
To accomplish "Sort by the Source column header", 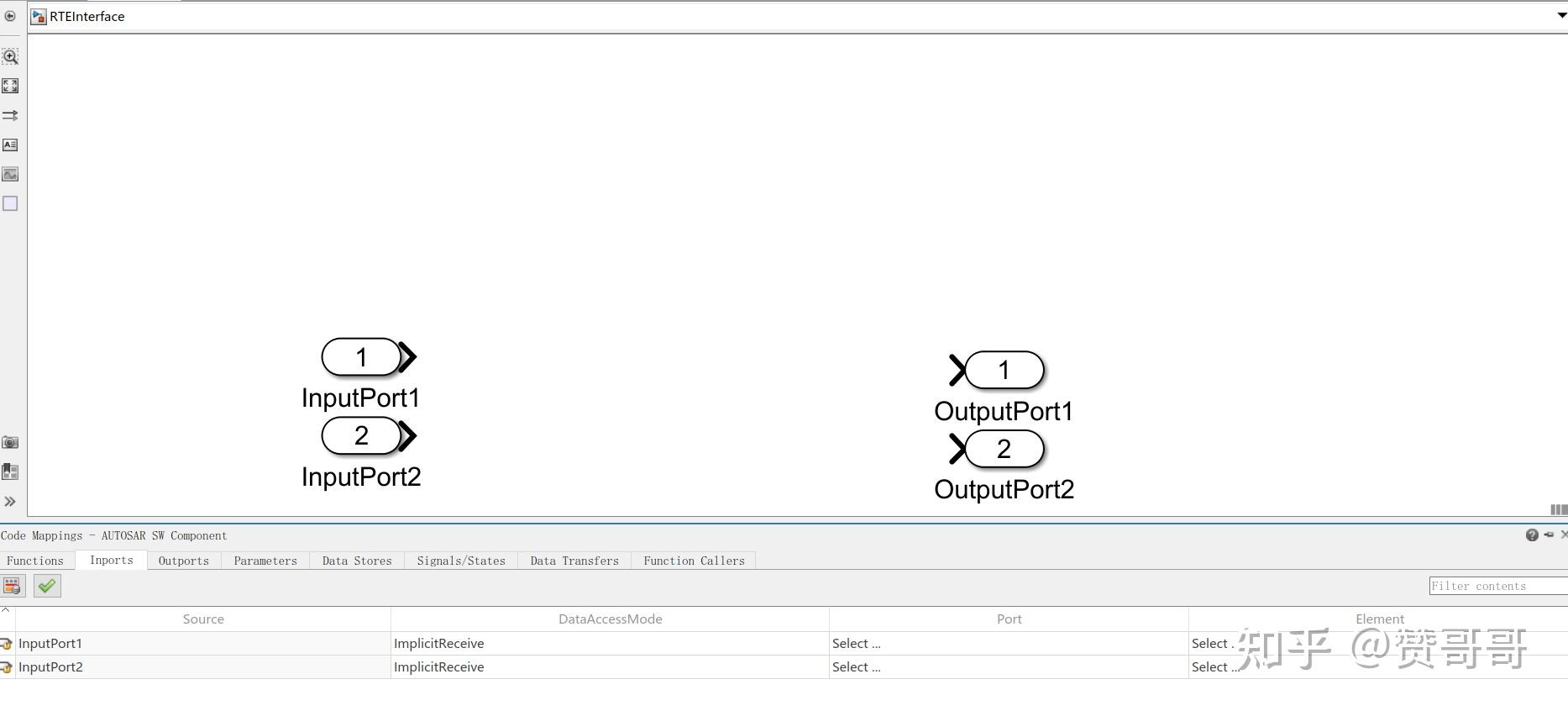I will tap(203, 619).
